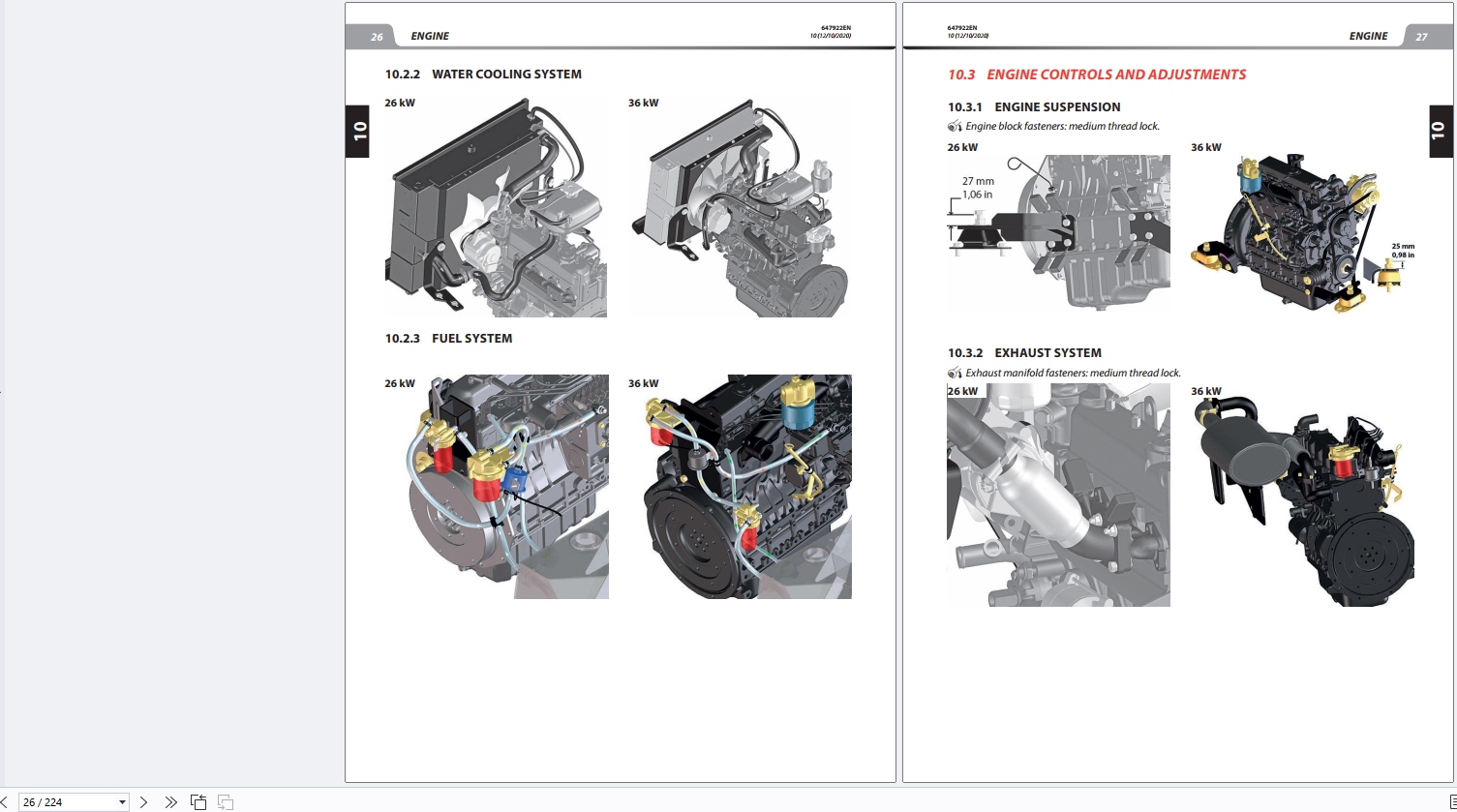The height and width of the screenshot is (812, 1457).
Task: Select the 26 kW water cooling system image
Action: click(497, 209)
